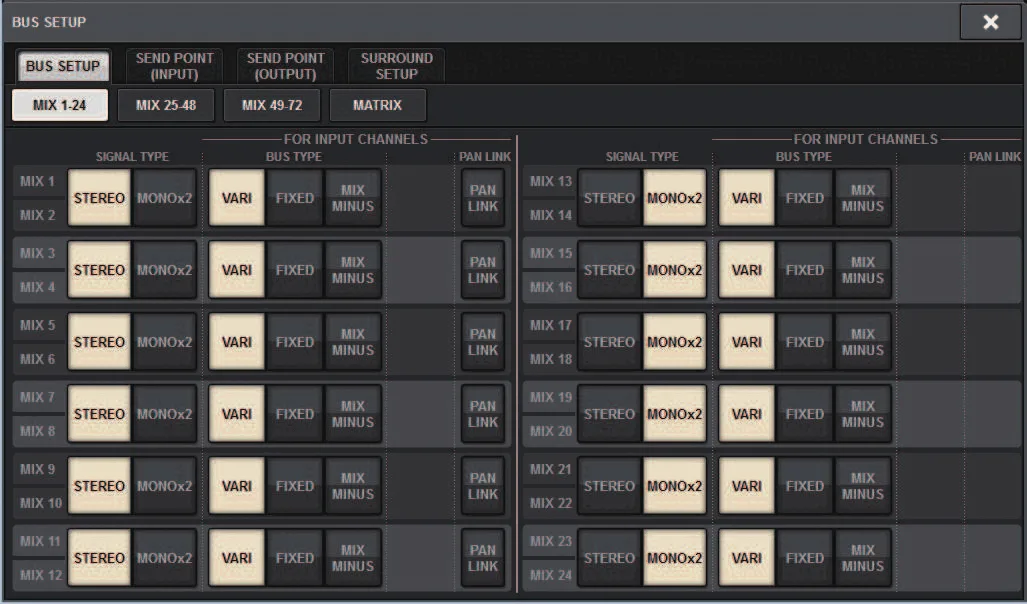This screenshot has width=1027, height=604.
Task: Switch MIX 5/6 to MONOx2
Action: click(x=164, y=342)
